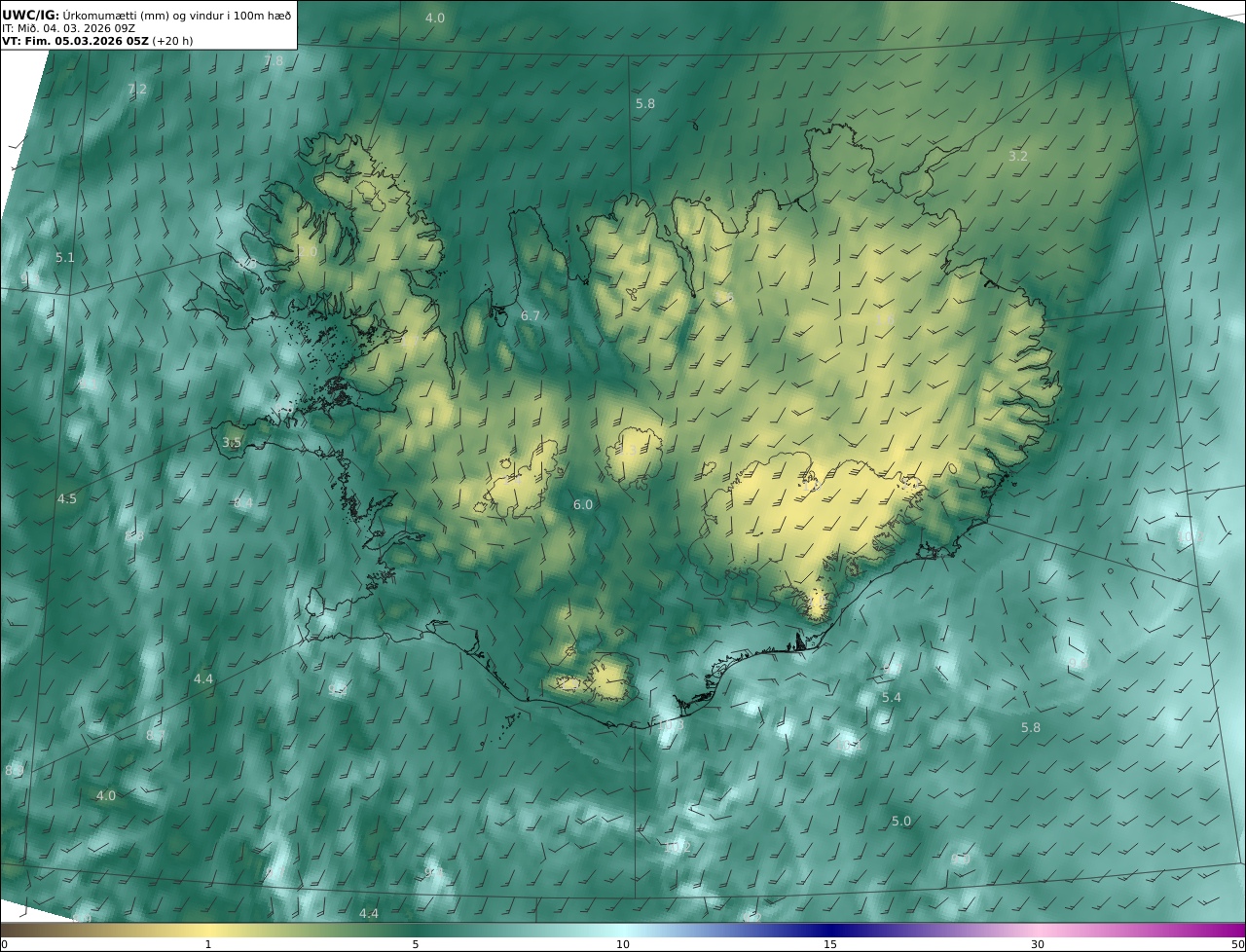The width and height of the screenshot is (1246, 952).
Task: Click the 3.5 value label on the peninsula
Action: (232, 442)
